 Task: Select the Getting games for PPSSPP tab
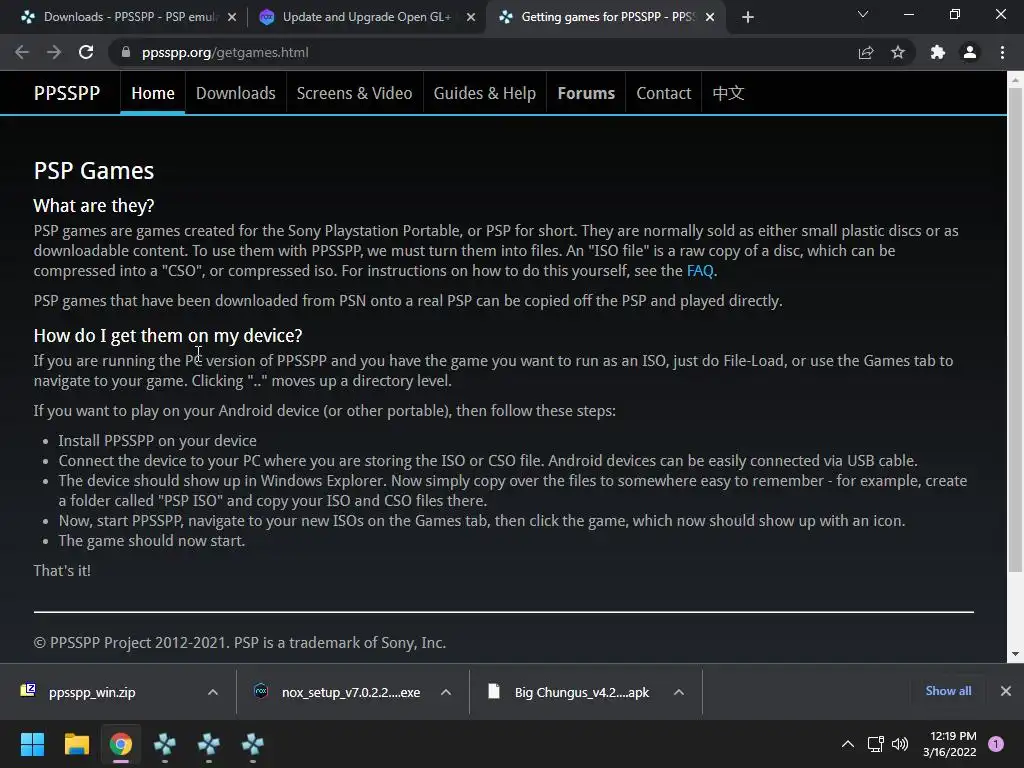[606, 17]
